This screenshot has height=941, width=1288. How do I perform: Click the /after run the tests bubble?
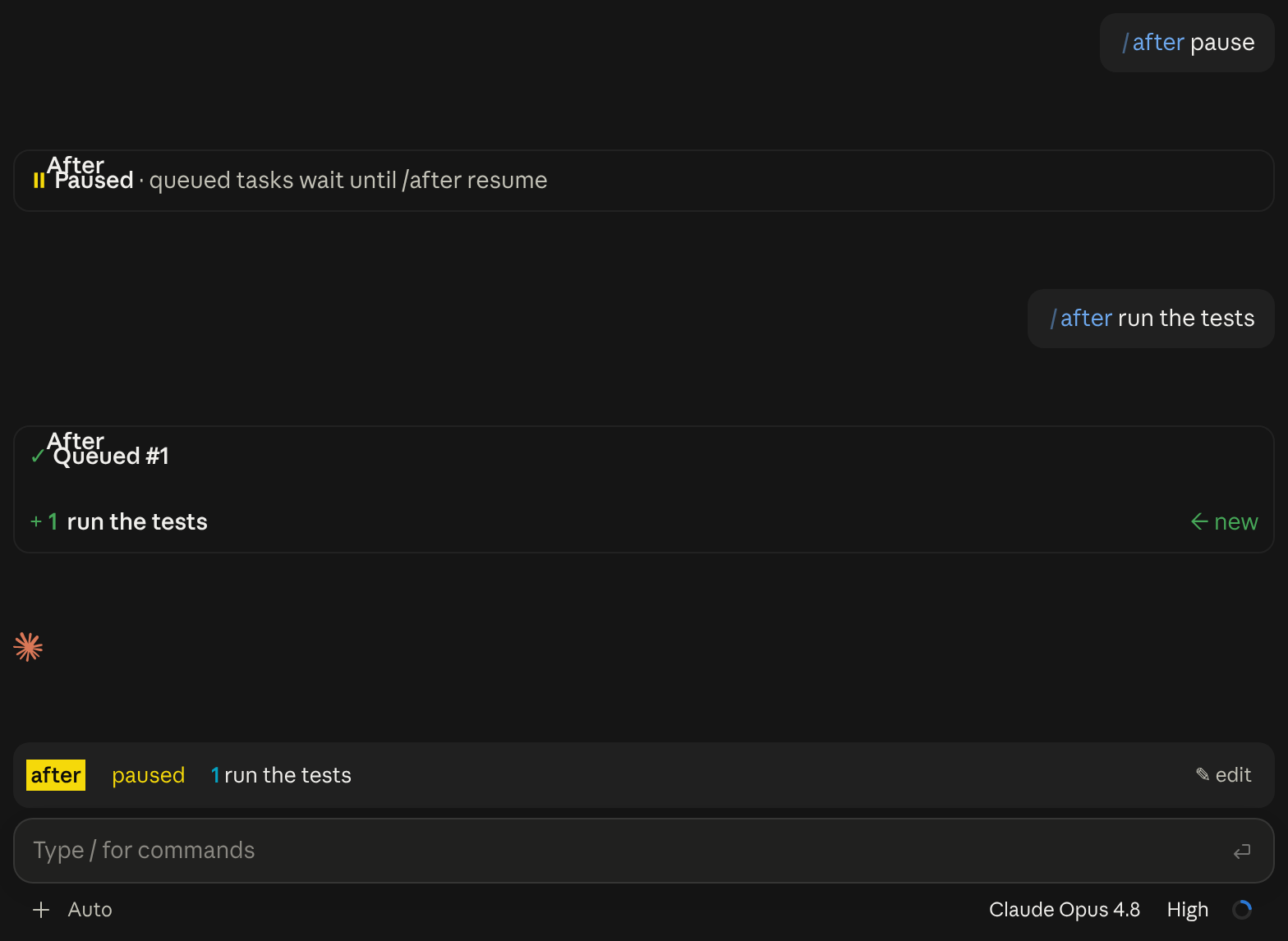pyautogui.click(x=1151, y=319)
